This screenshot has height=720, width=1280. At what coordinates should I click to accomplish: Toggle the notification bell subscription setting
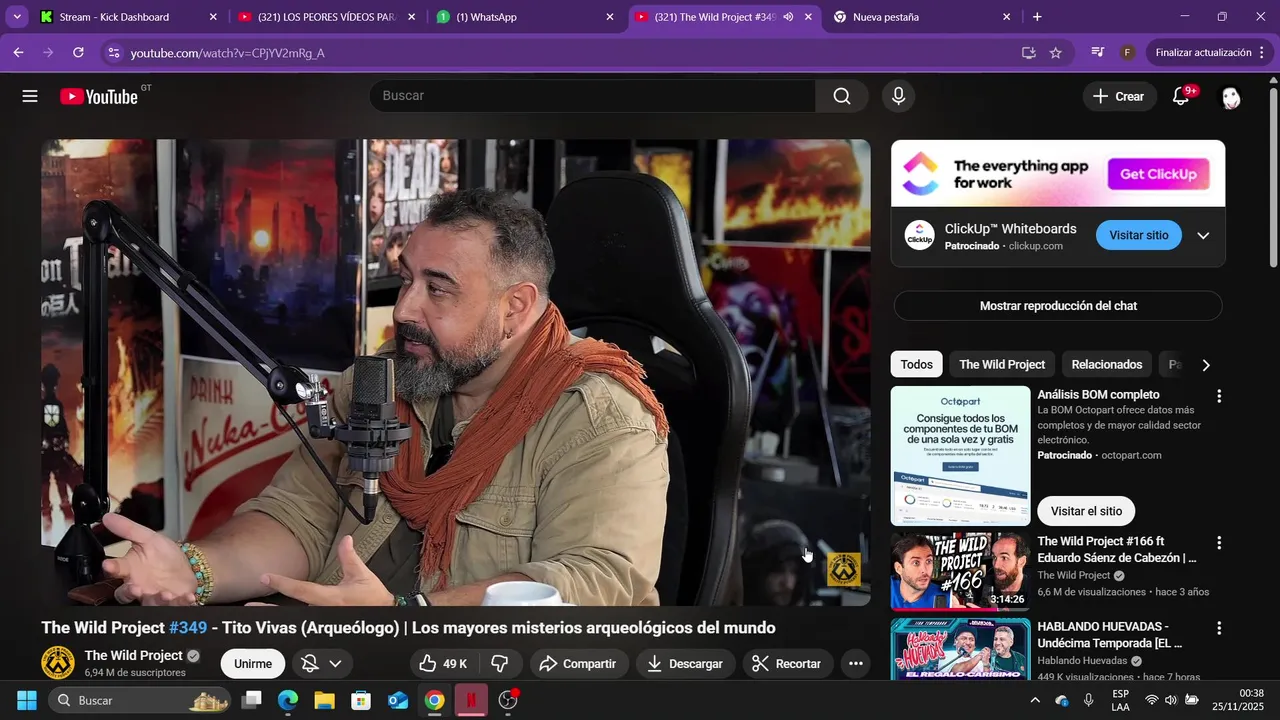[310, 663]
